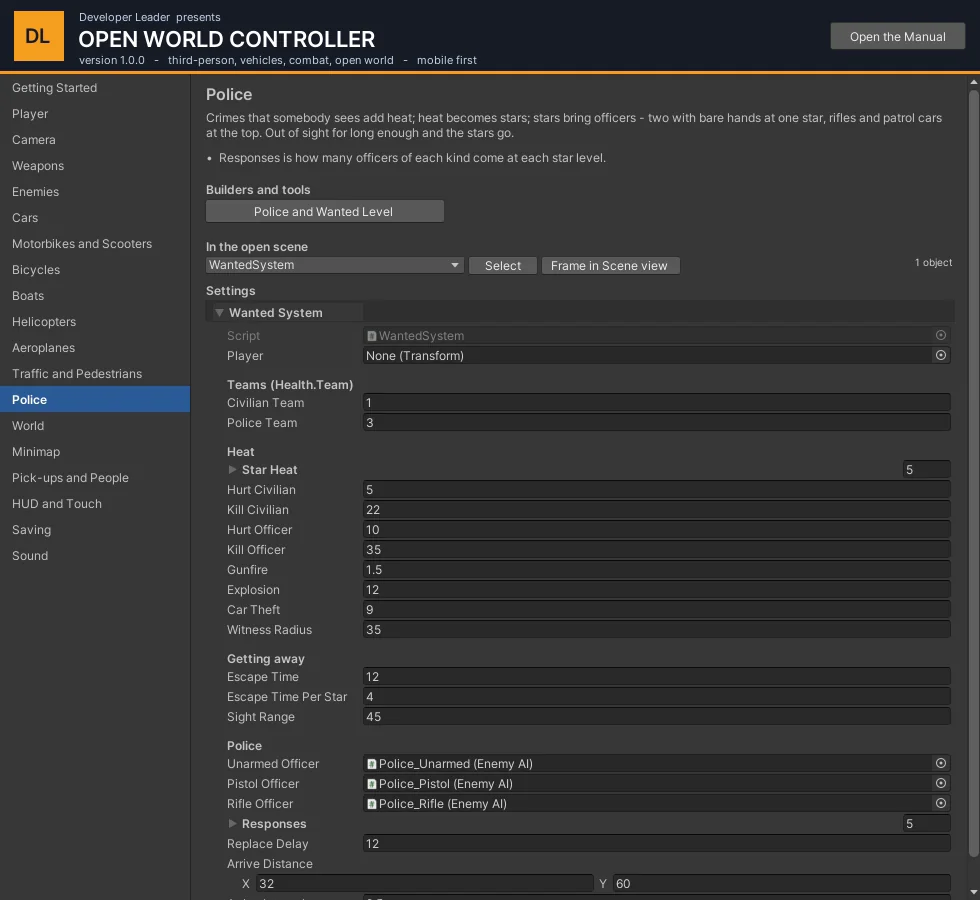This screenshot has width=980, height=900.
Task: Click the '1 object' count text
Action: [x=933, y=262]
